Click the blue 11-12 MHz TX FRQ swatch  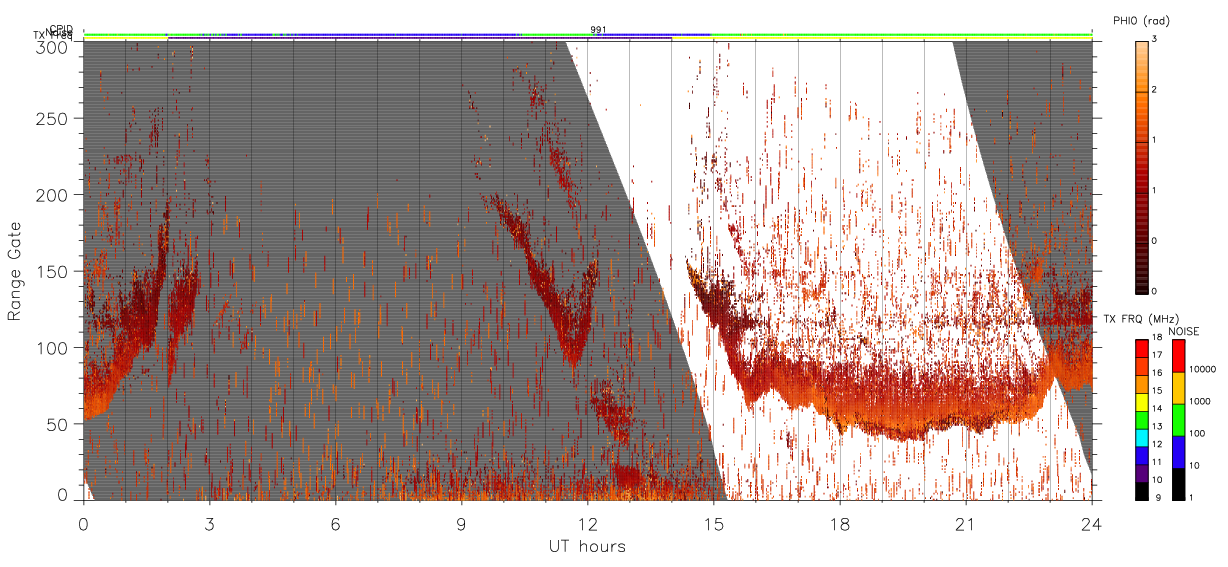coord(1142,455)
